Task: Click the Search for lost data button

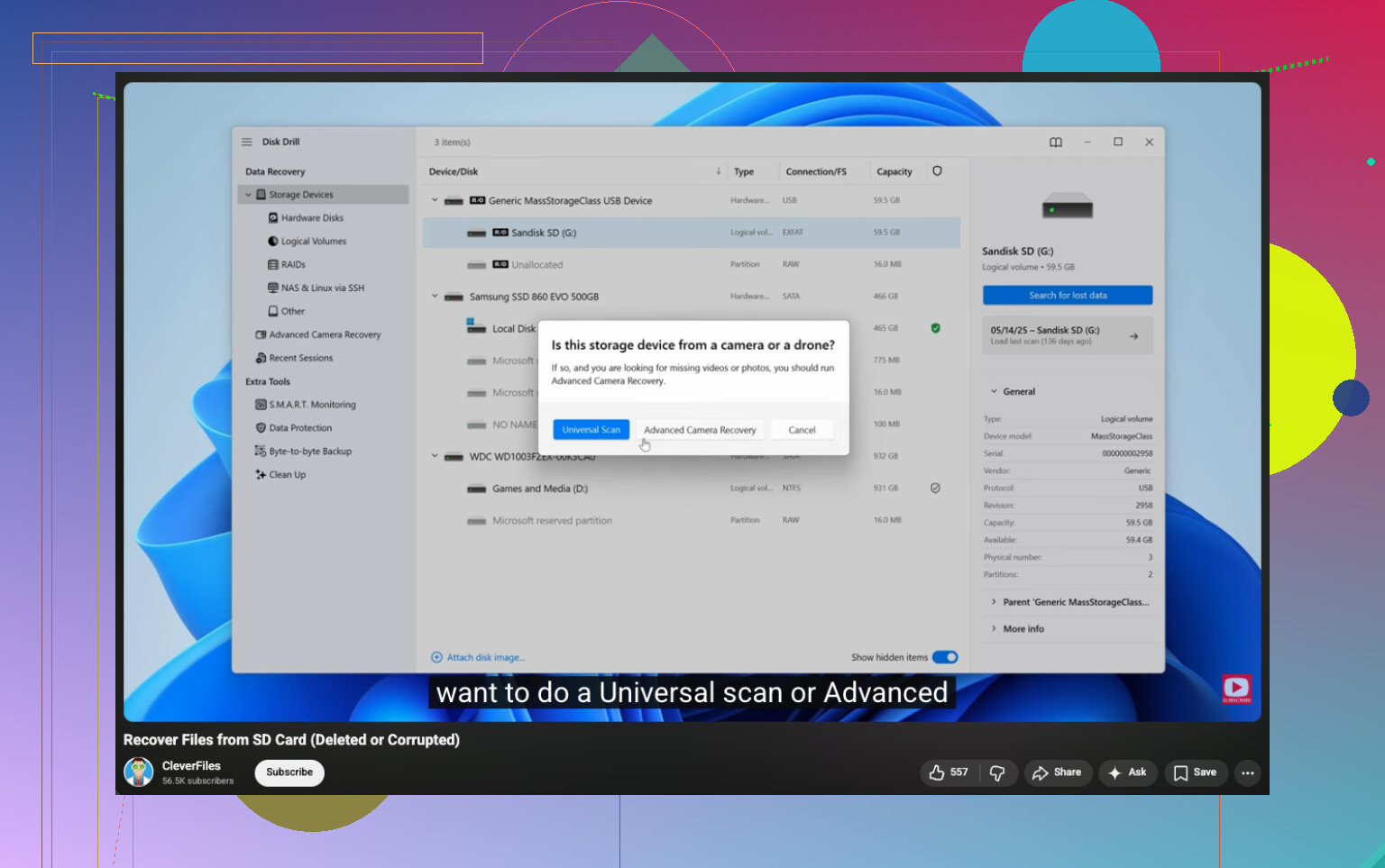Action: pyautogui.click(x=1068, y=296)
